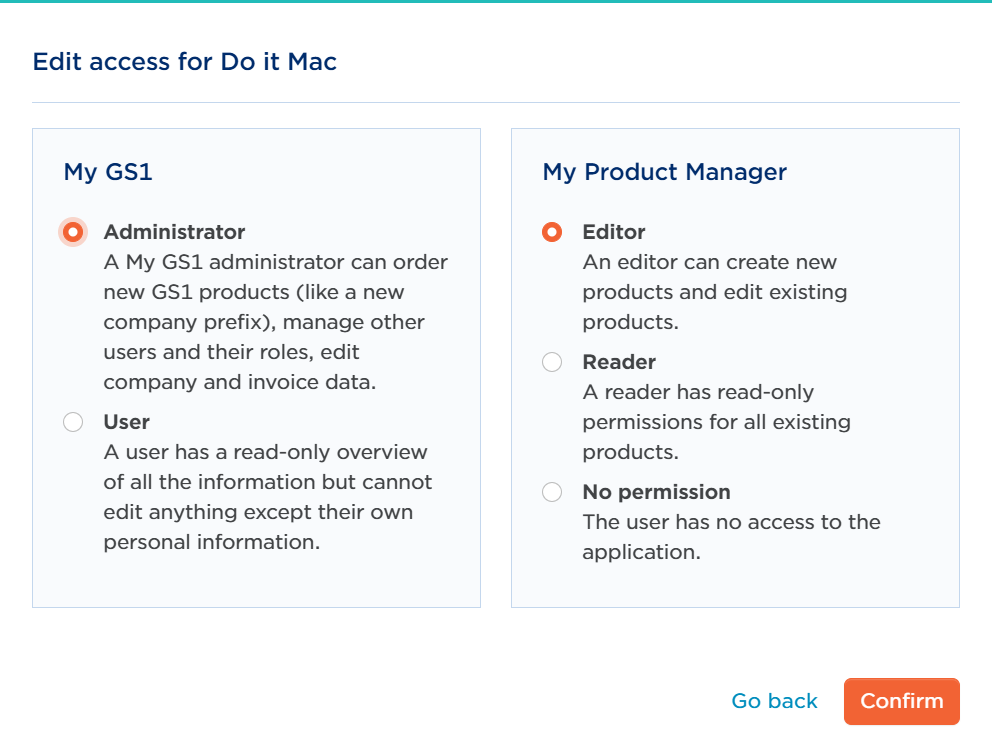Click the Administrator label text
Image resolution: width=992 pixels, height=756 pixels.
tap(174, 232)
